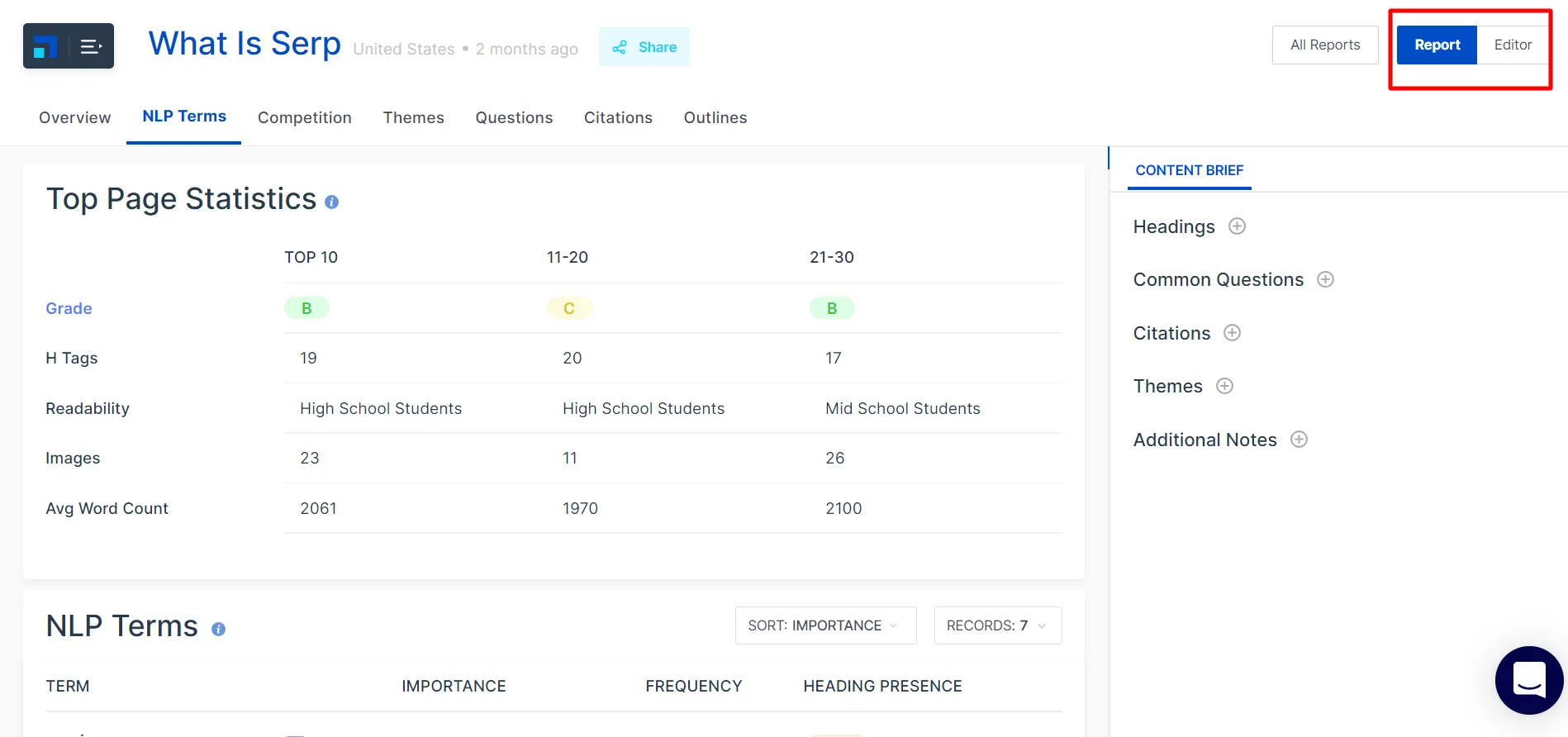Image resolution: width=1568 pixels, height=737 pixels.
Task: Switch to Editor mode
Action: point(1513,45)
